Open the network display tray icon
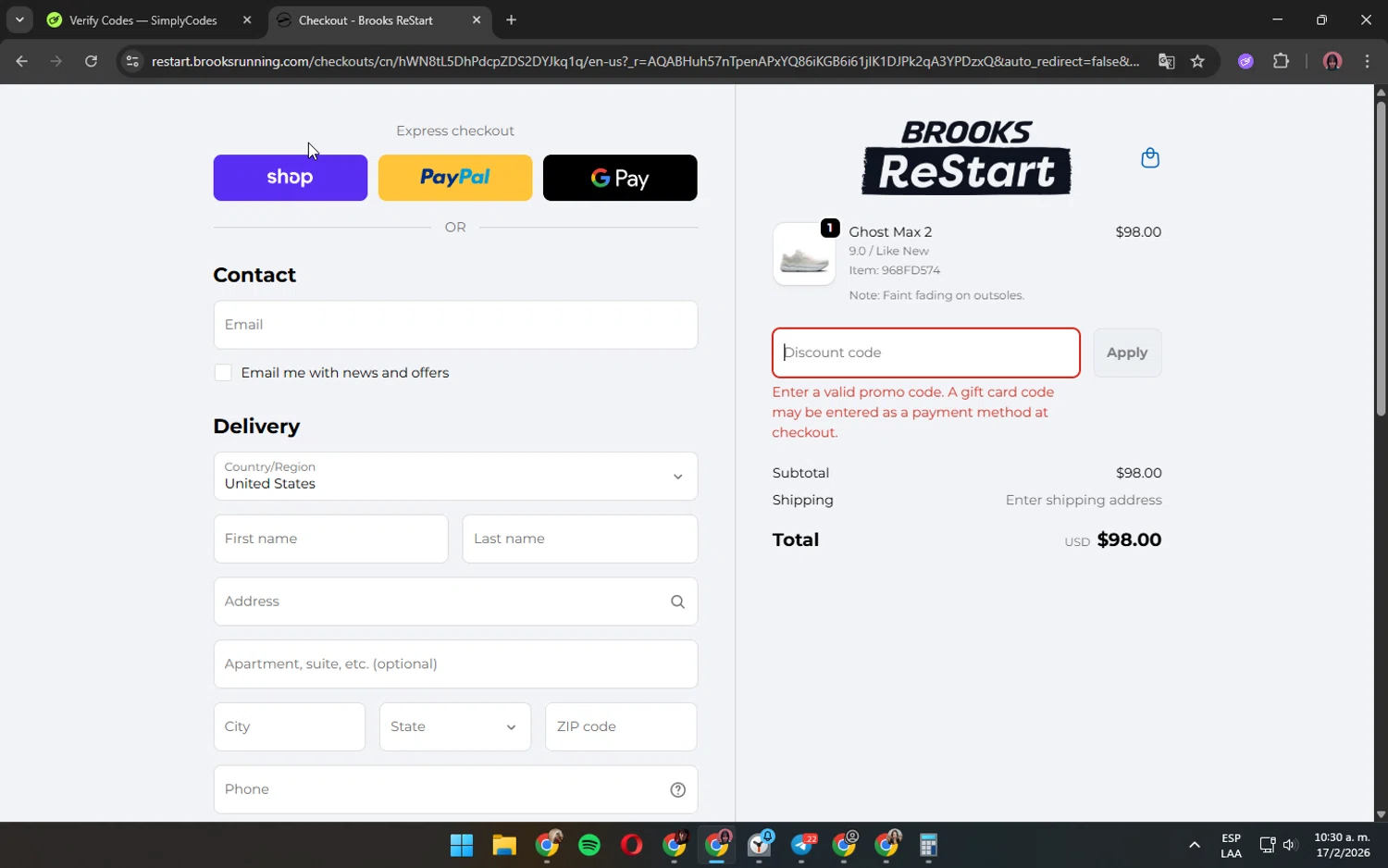 point(1267,845)
